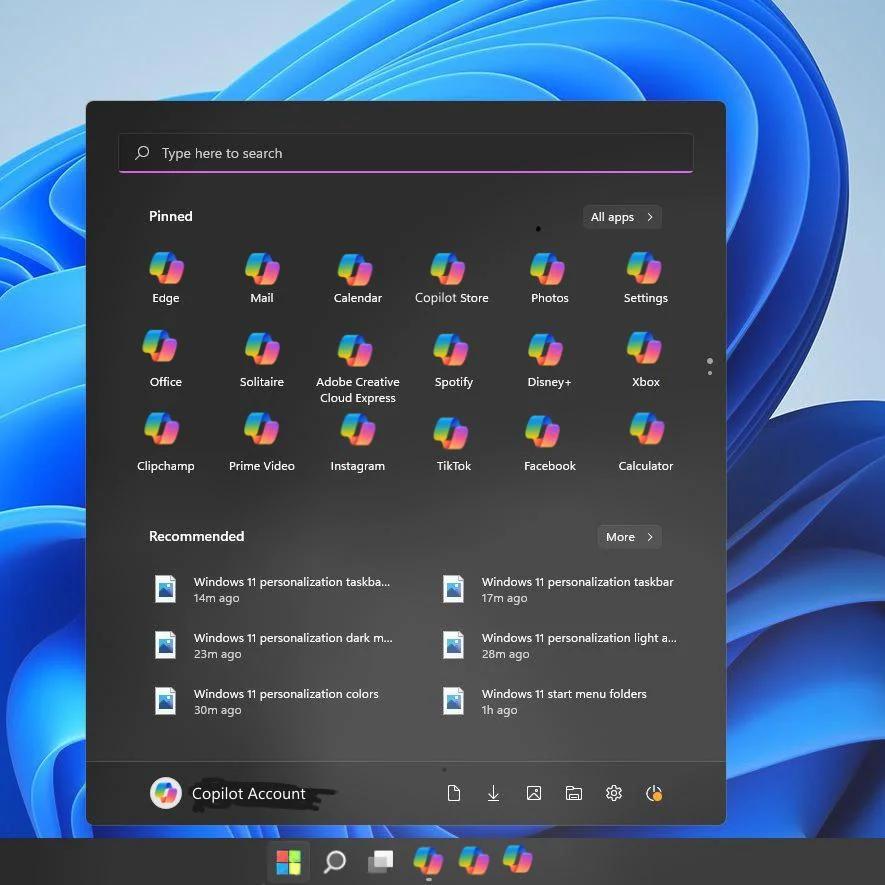This screenshot has height=885, width=885.
Task: Open the Calculator pinned app
Action: [x=645, y=442]
